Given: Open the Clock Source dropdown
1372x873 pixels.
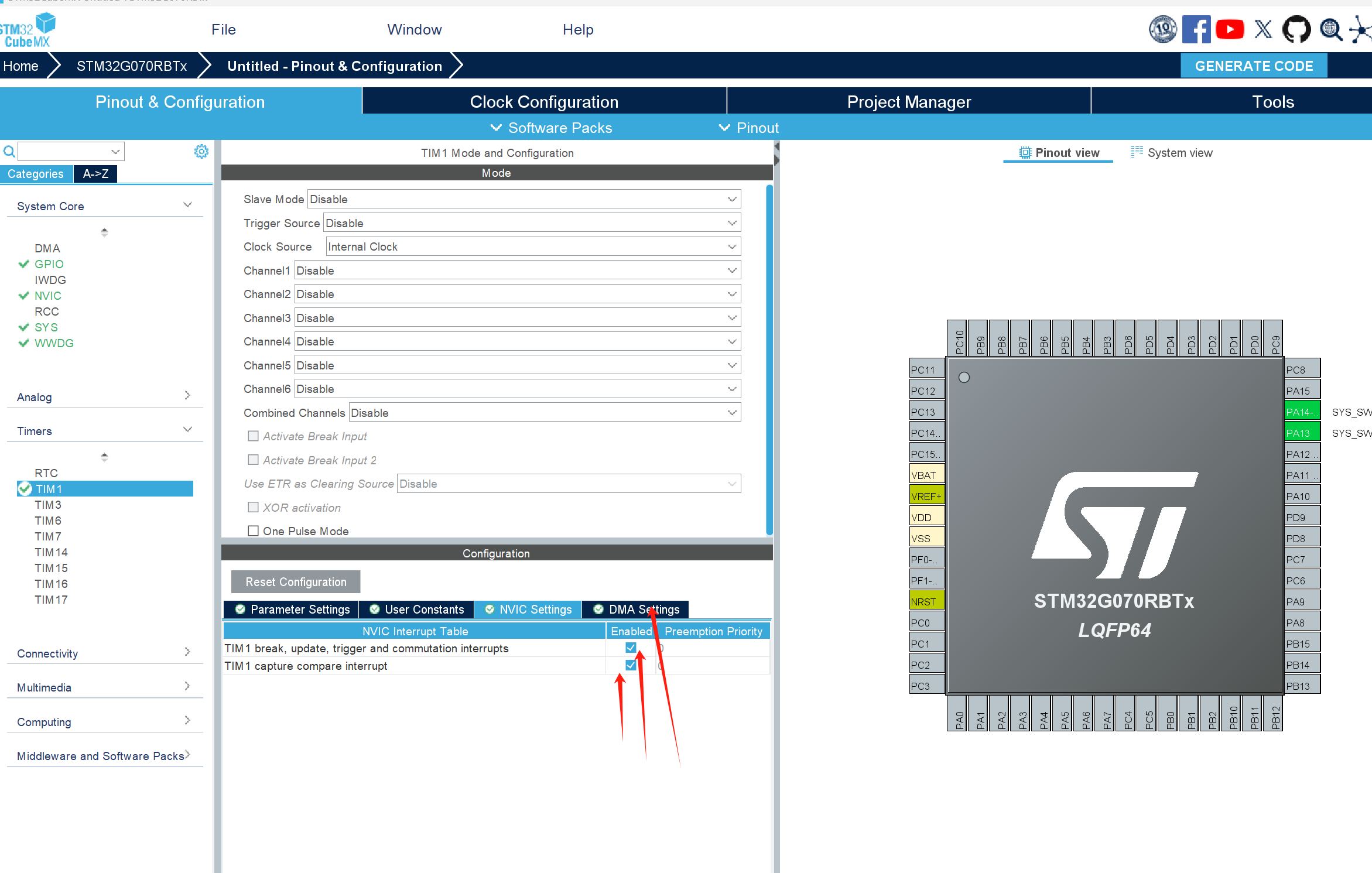Looking at the screenshot, I should point(533,247).
